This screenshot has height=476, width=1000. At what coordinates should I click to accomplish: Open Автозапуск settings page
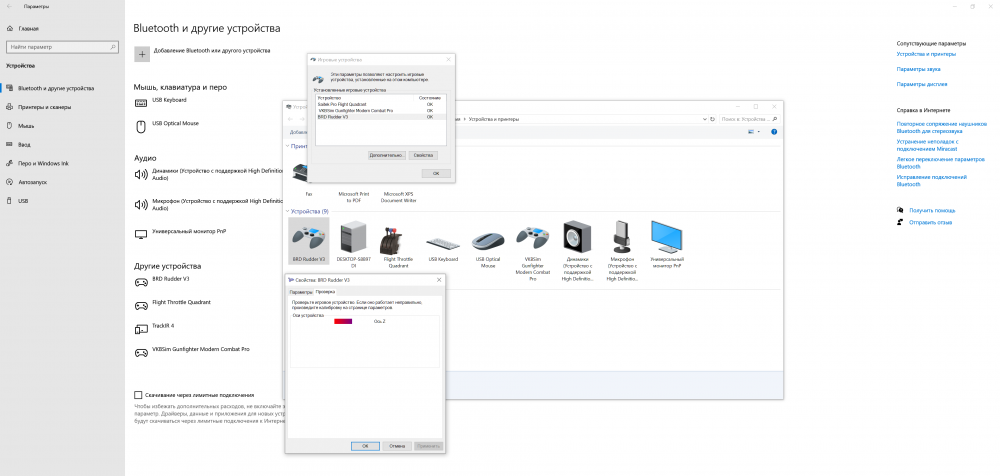(x=33, y=182)
